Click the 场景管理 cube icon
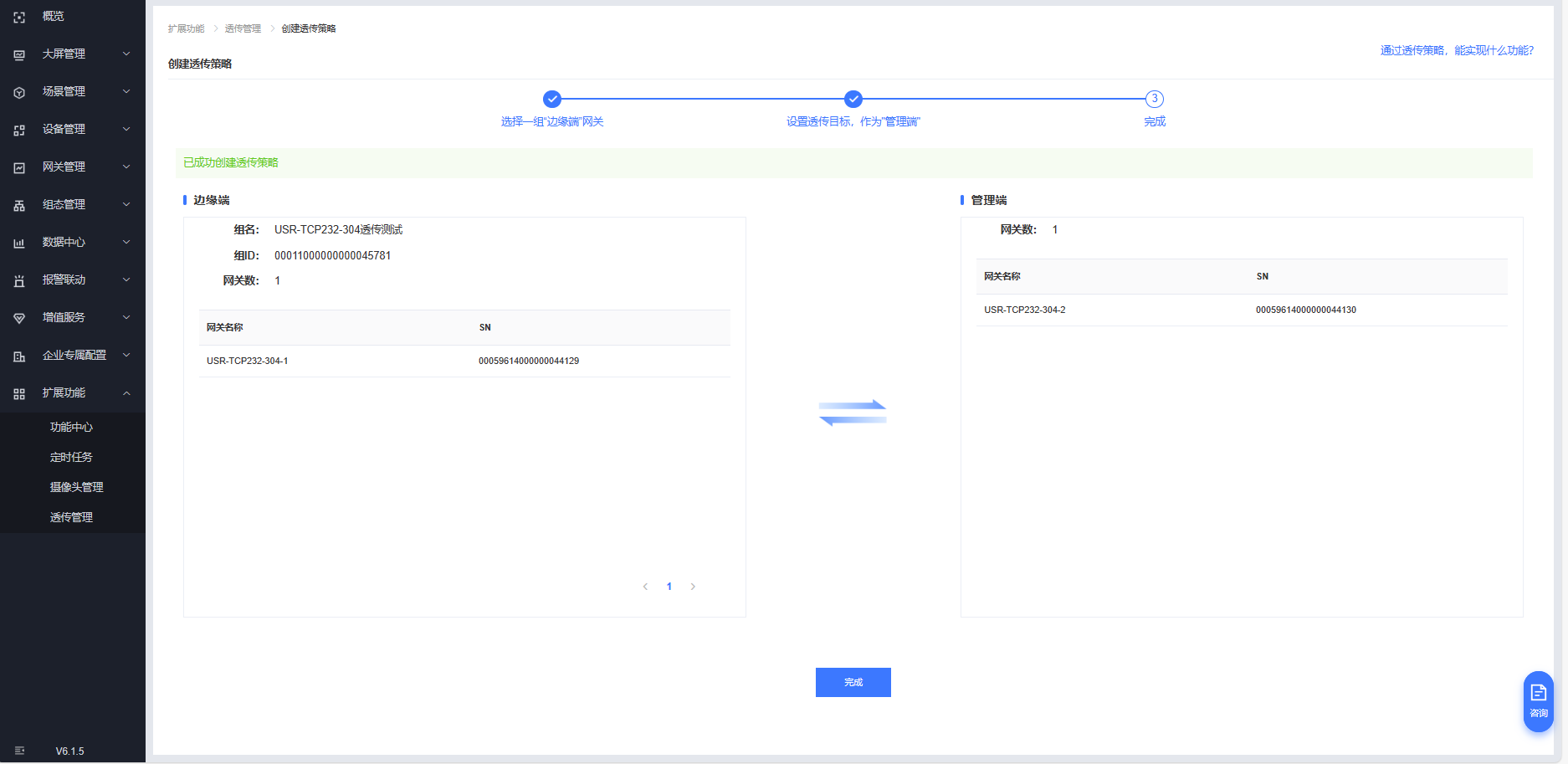Screen dimensions: 1568x764 tap(19, 92)
